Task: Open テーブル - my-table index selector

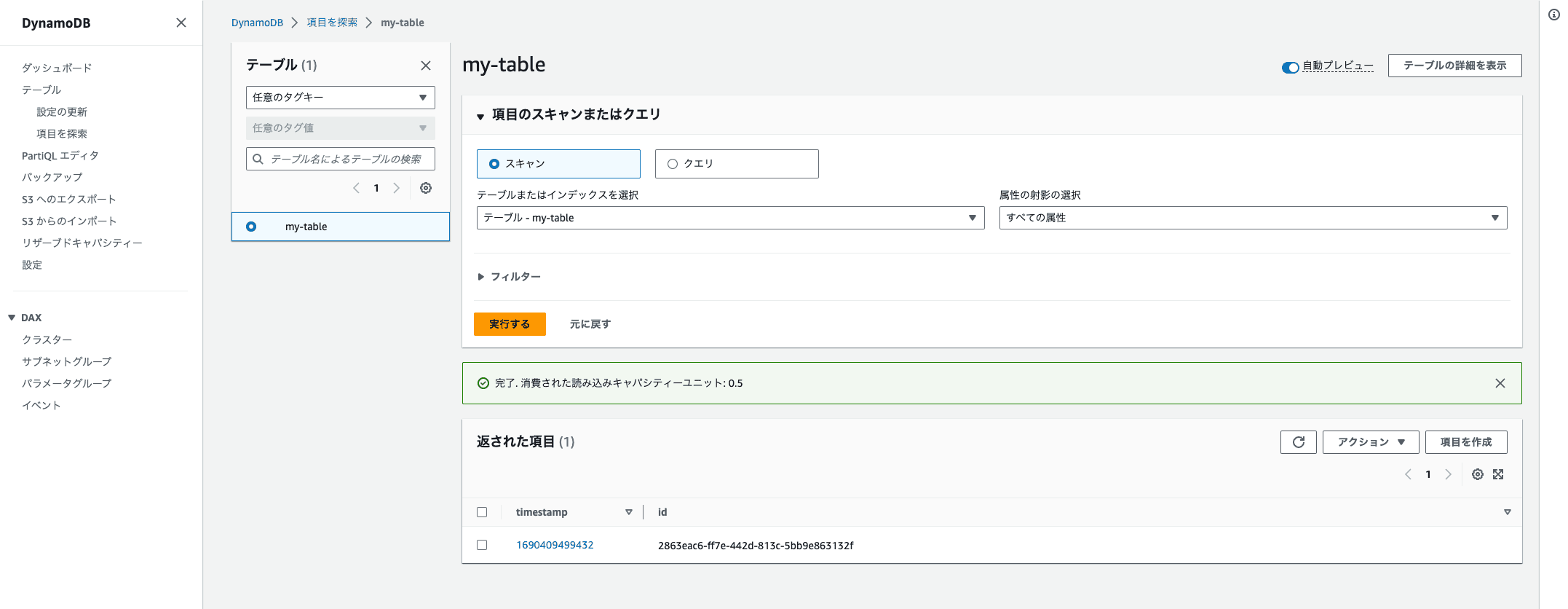Action: pos(731,218)
